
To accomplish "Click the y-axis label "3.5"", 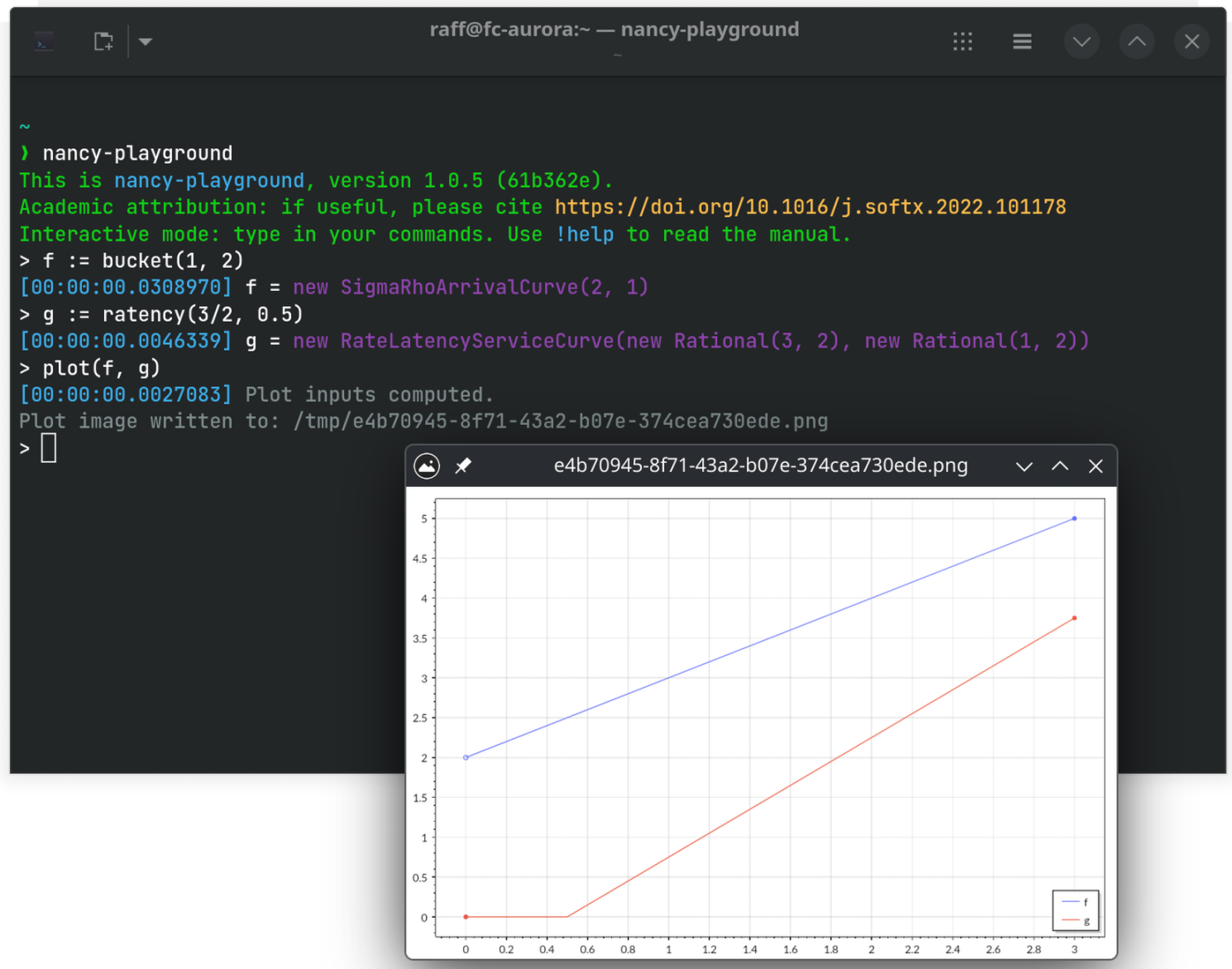I will 420,639.
